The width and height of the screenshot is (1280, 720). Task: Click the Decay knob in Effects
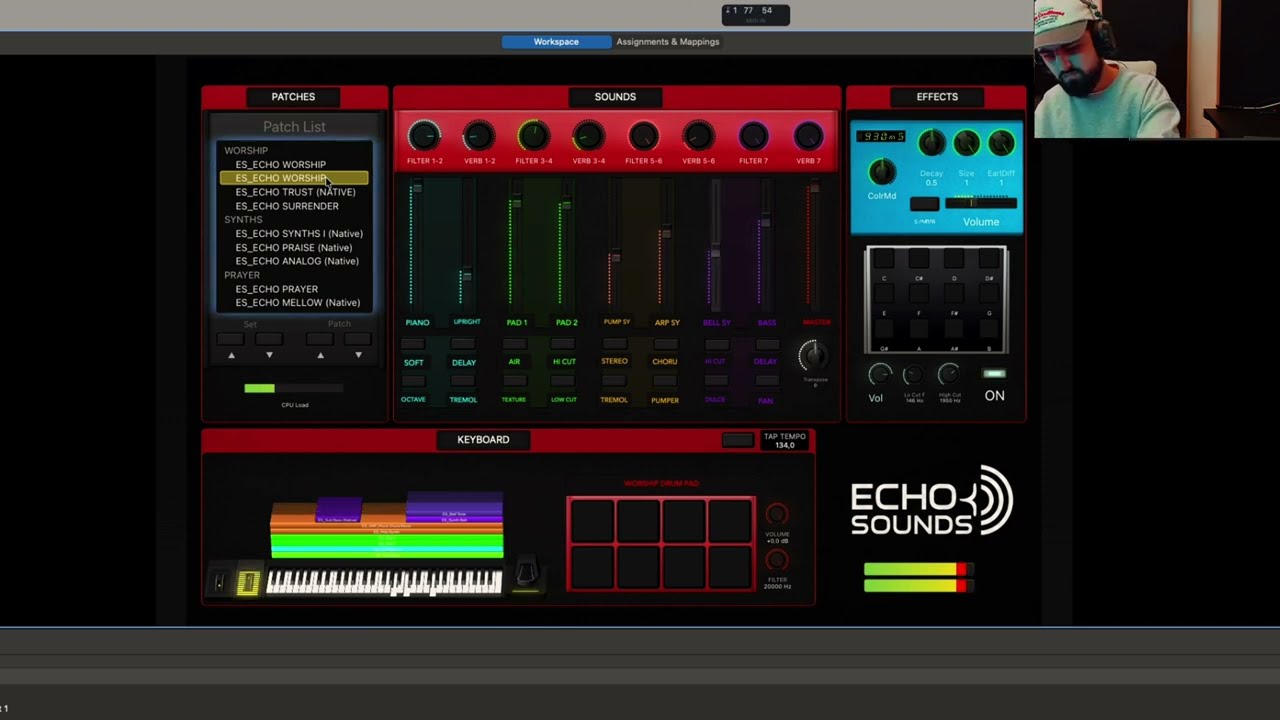[931, 144]
